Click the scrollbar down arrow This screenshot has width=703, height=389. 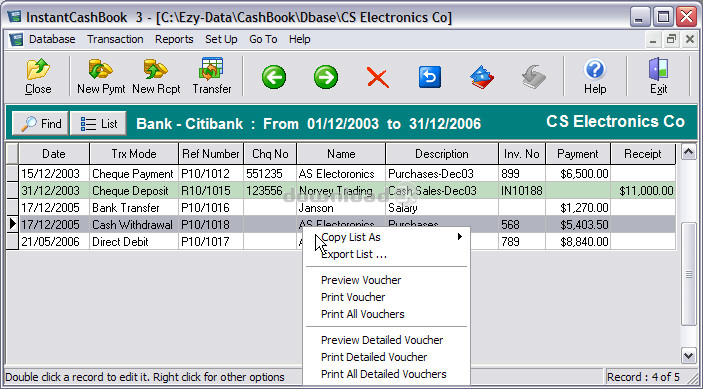[689, 355]
